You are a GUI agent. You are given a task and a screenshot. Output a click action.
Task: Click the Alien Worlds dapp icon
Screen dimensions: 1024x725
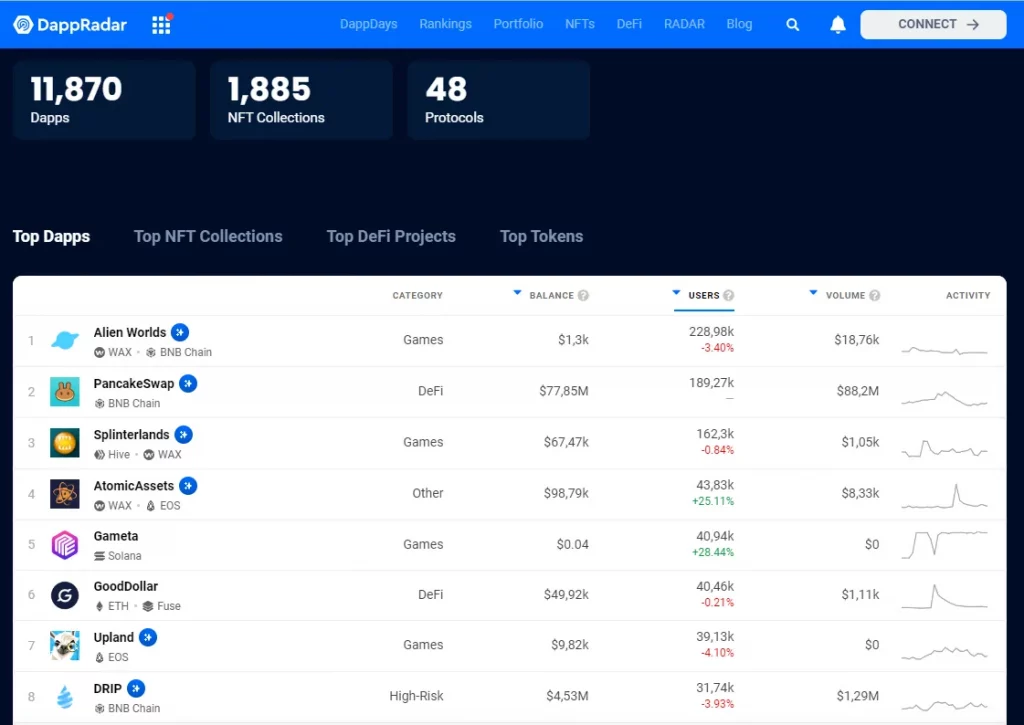pos(65,340)
